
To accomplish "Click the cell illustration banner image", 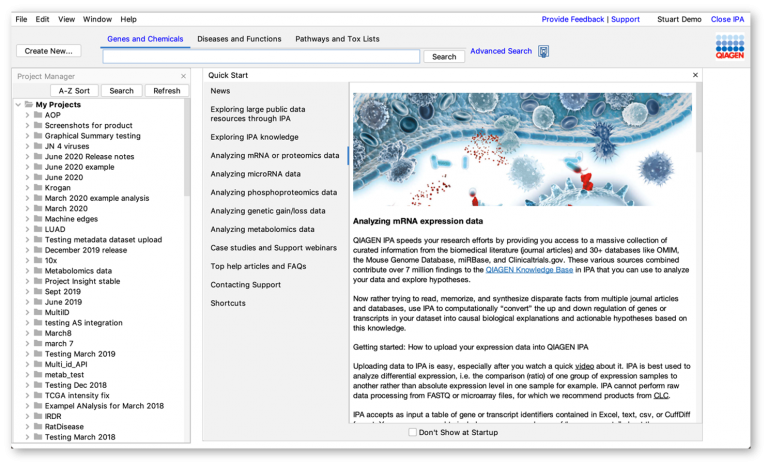I will [522, 149].
